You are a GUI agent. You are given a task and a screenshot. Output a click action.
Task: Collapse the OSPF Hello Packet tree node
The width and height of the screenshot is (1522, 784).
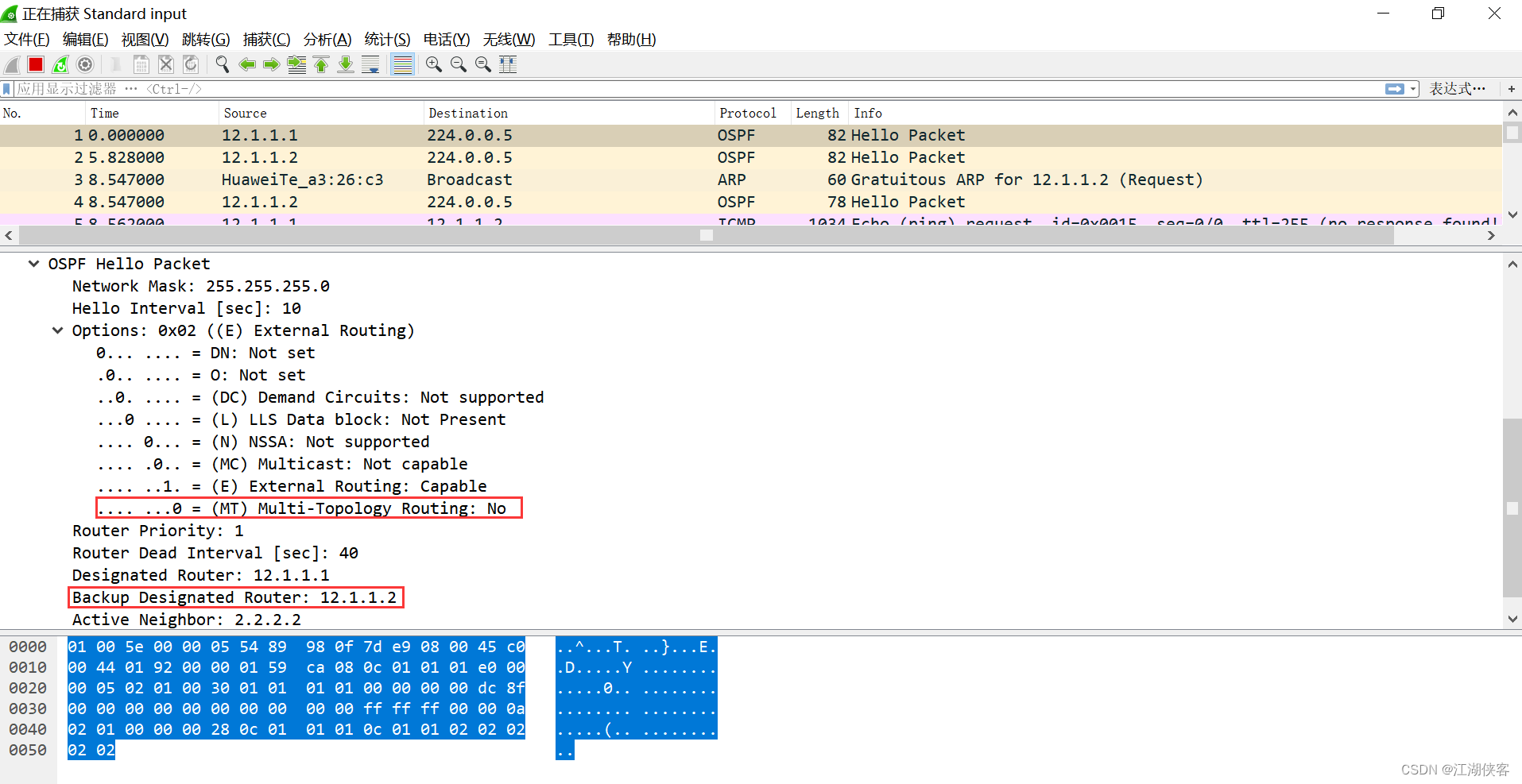(33, 264)
